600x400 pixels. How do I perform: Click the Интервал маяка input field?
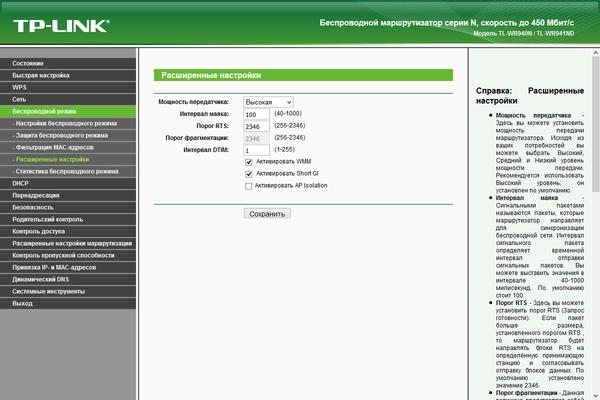click(256, 114)
